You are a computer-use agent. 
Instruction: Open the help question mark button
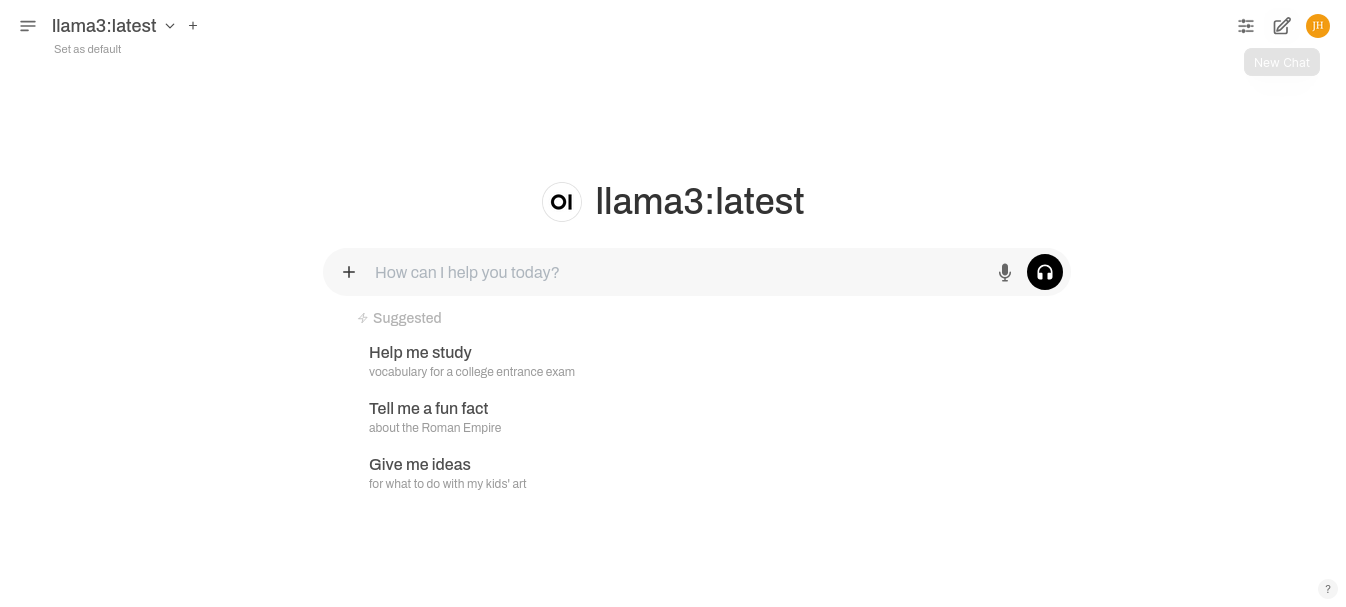tap(1328, 589)
